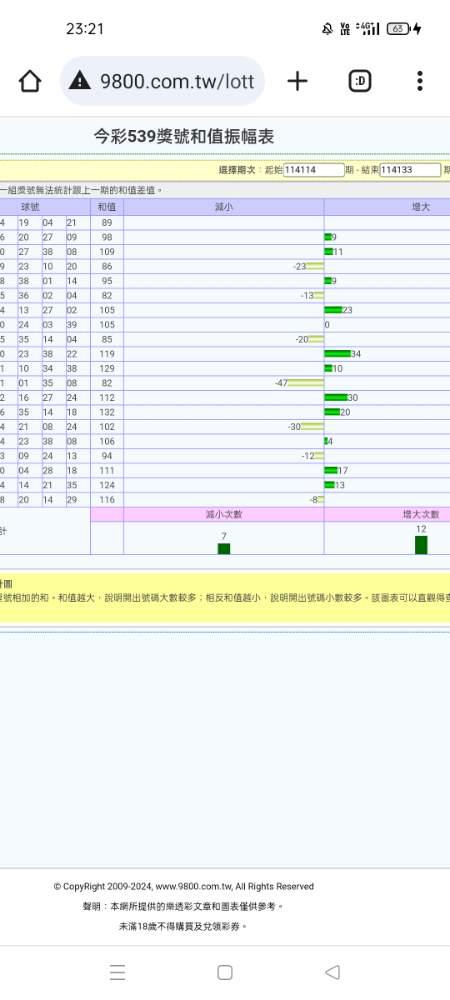Tap the green increase bar labeled 30
Image resolution: width=450 pixels, height=1000 pixels.
(336, 397)
